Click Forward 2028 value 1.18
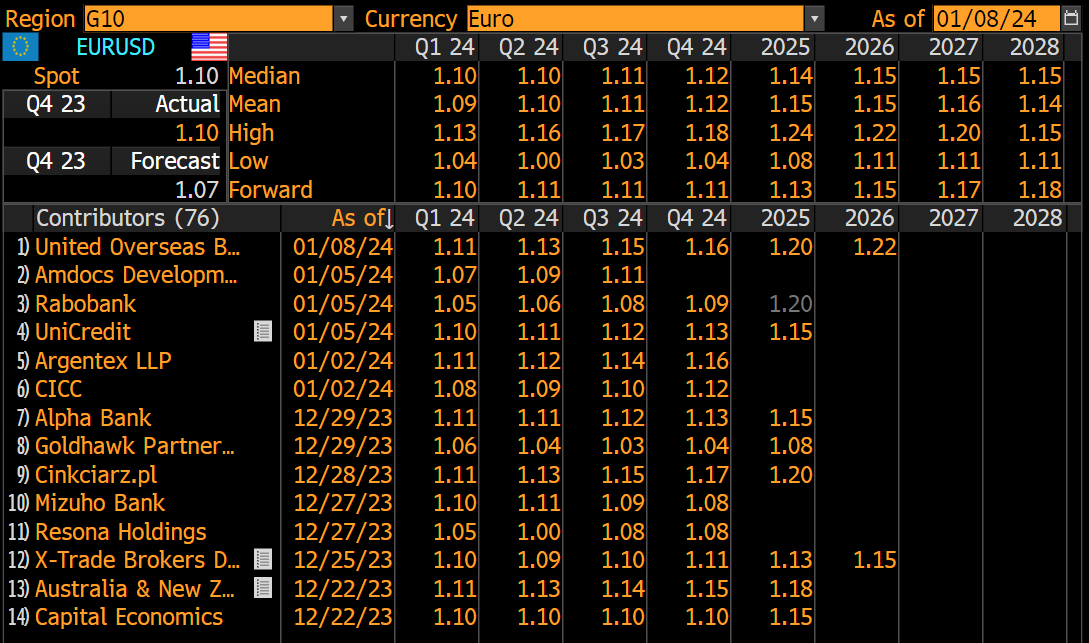The width and height of the screenshot is (1089, 643). [1040, 190]
